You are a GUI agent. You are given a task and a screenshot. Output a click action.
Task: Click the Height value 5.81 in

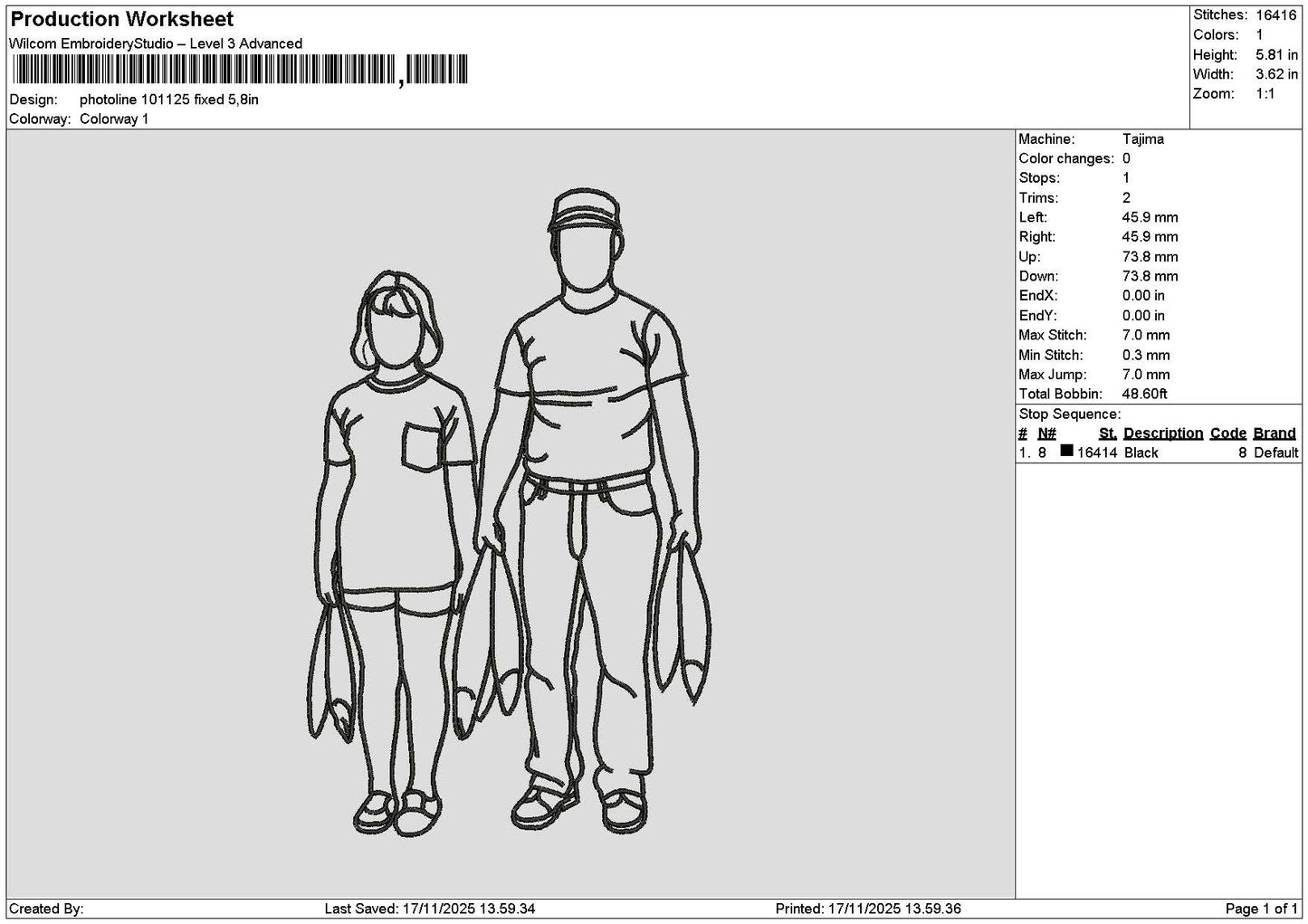coord(1276,55)
